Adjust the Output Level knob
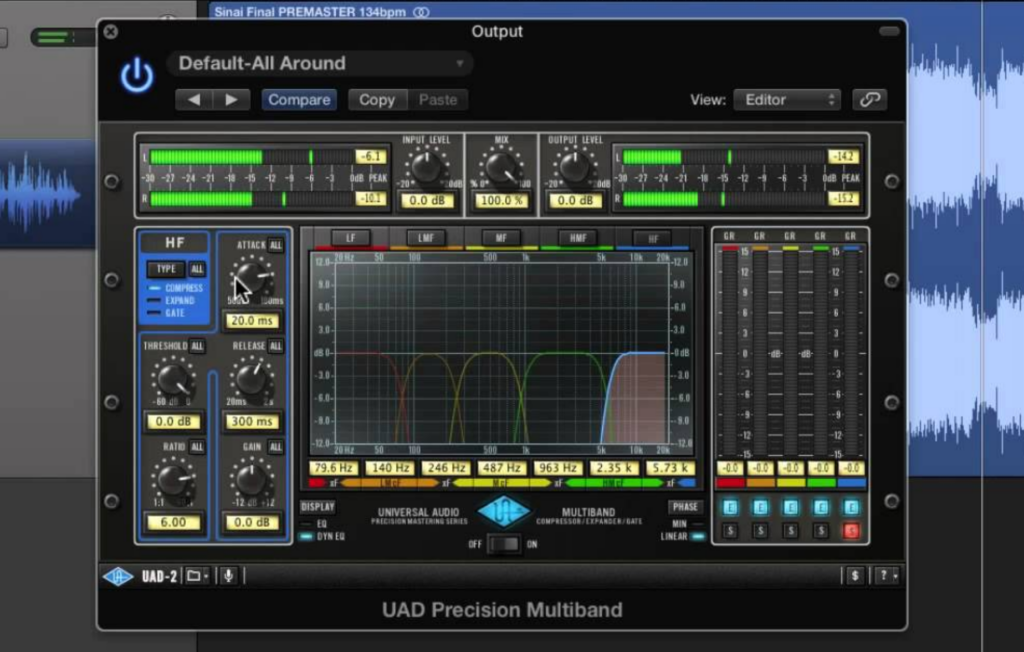This screenshot has width=1024, height=652. tap(575, 167)
